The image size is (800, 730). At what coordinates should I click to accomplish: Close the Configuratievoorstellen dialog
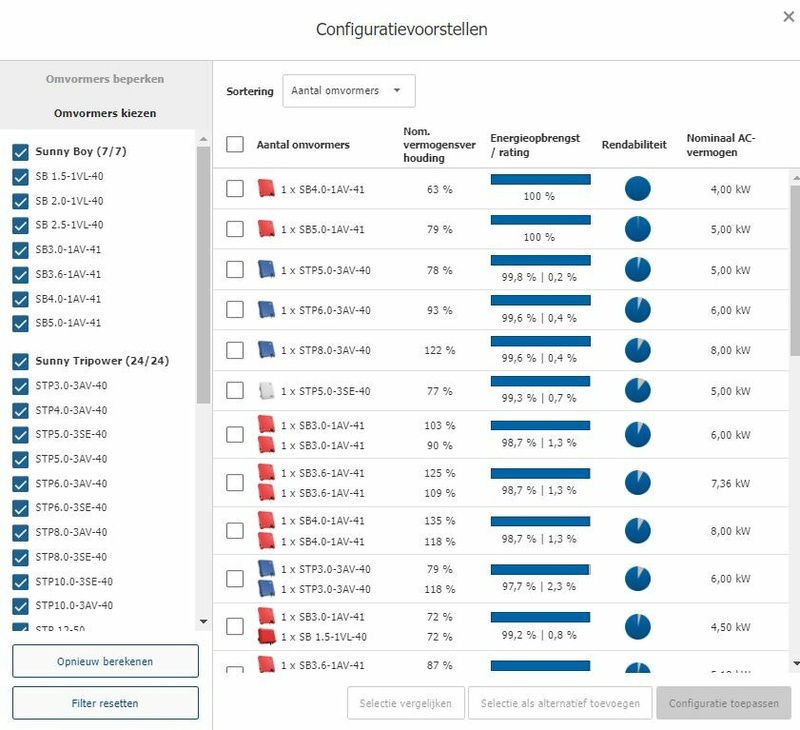789,17
